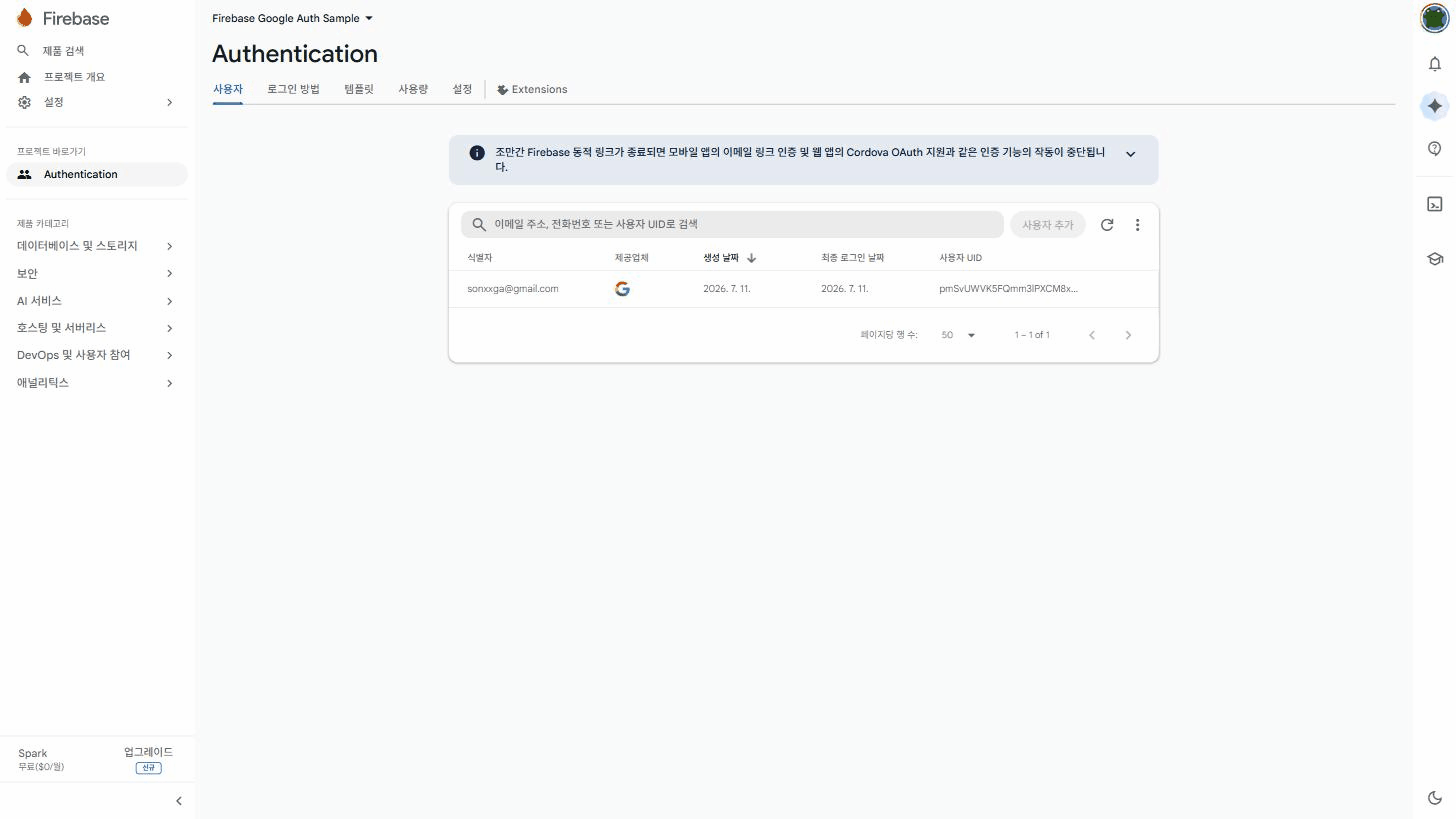Open the user account avatar

(1435, 18)
